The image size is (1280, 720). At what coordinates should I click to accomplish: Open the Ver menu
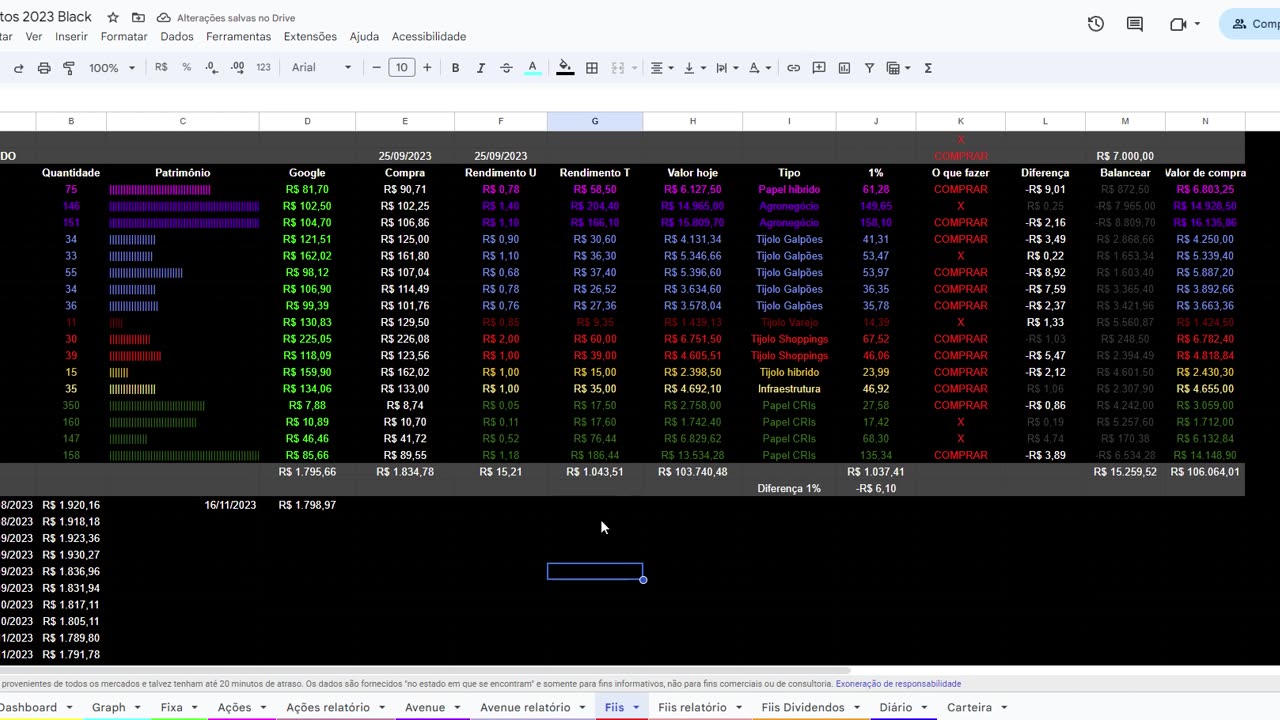point(34,36)
